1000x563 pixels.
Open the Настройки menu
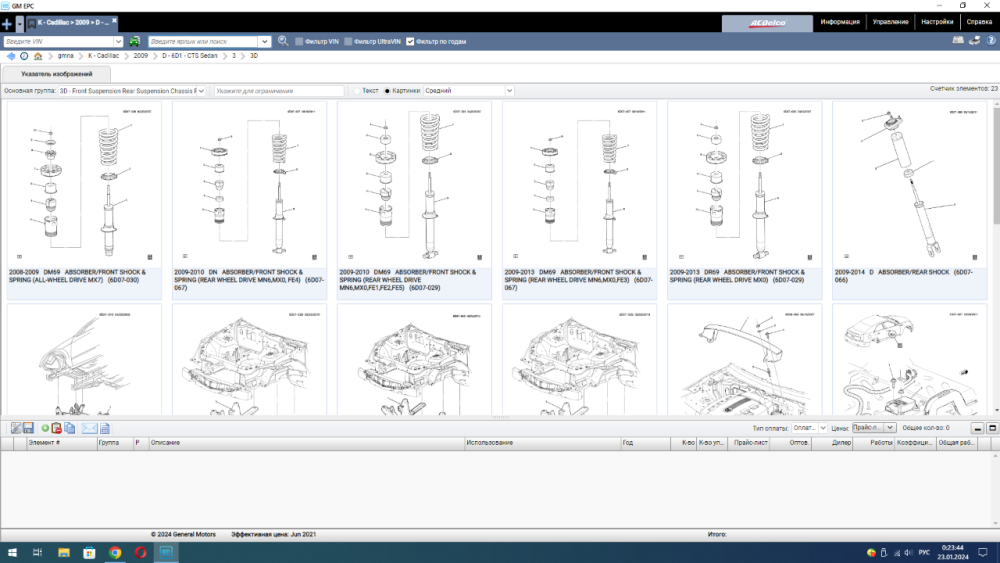pos(937,22)
